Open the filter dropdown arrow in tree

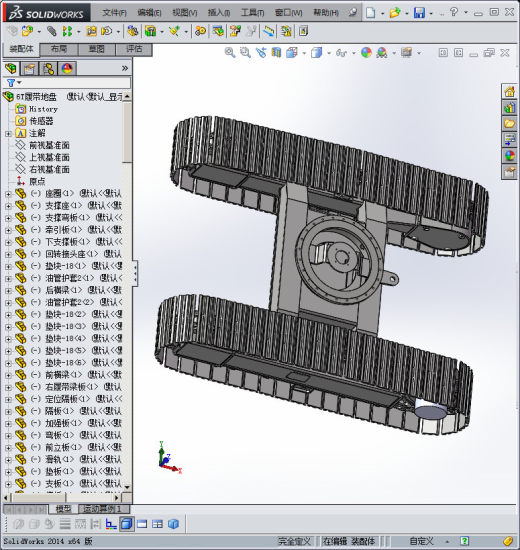pos(19,82)
